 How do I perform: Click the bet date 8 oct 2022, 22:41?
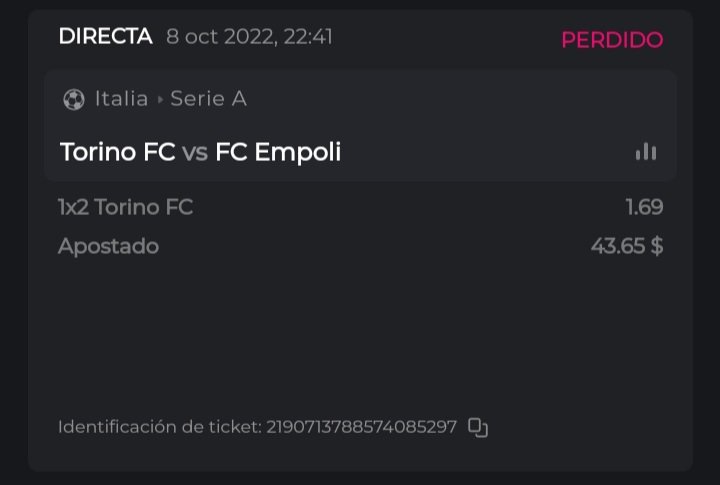click(250, 37)
